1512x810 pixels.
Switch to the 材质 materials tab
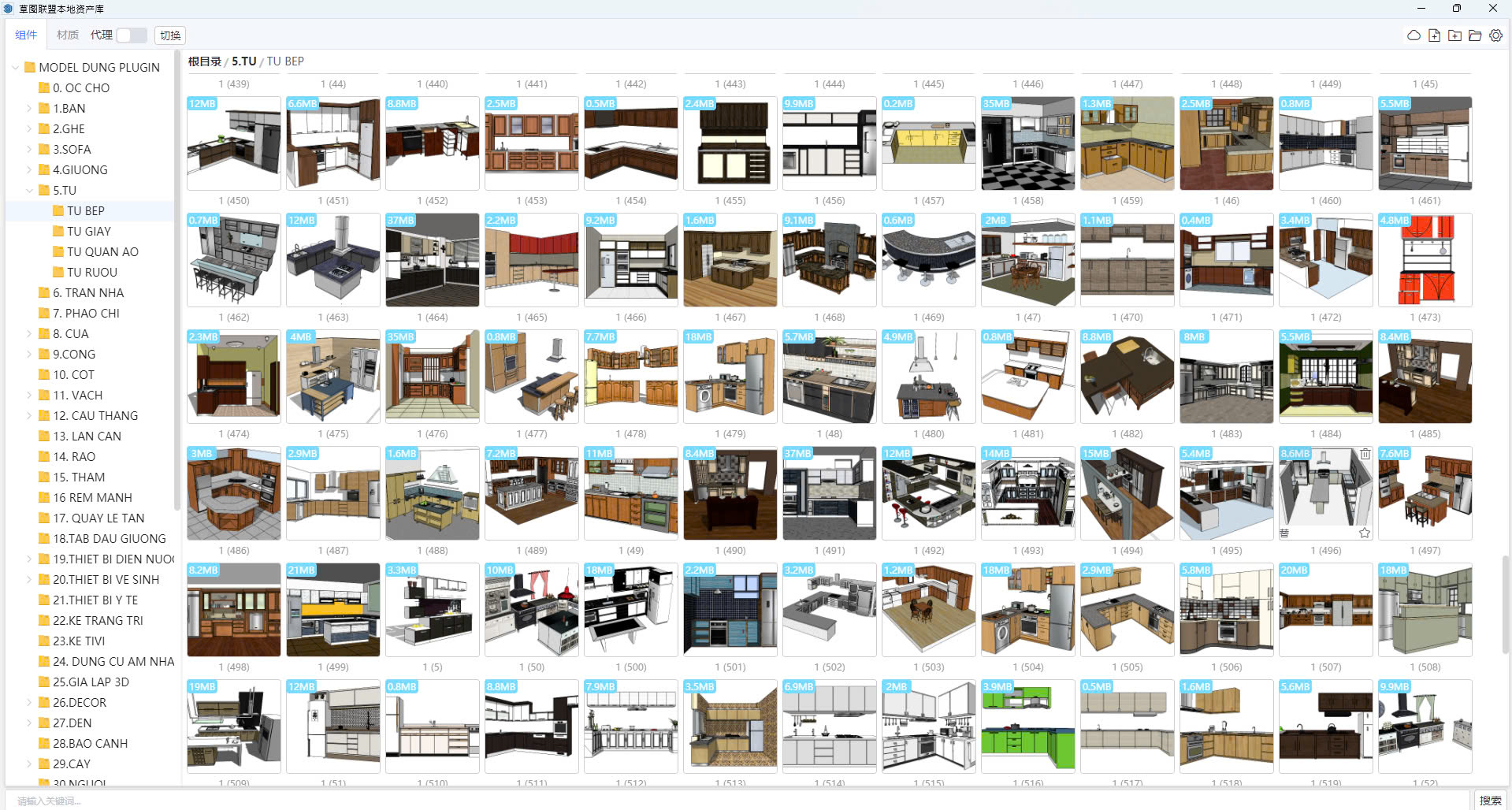(68, 35)
